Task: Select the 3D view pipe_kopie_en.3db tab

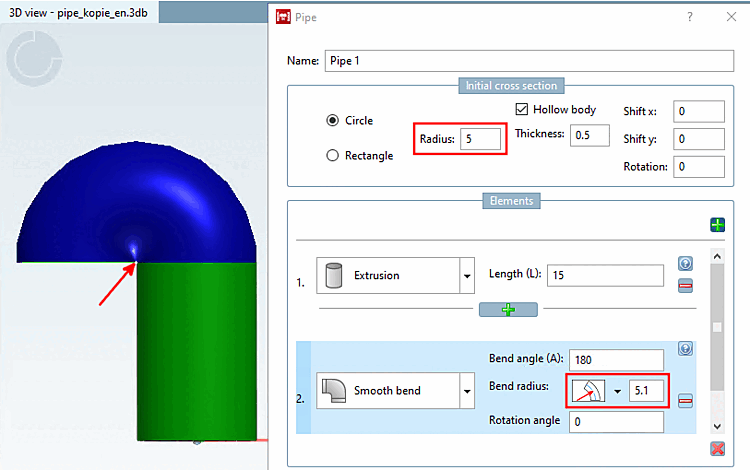Action: 79,13
